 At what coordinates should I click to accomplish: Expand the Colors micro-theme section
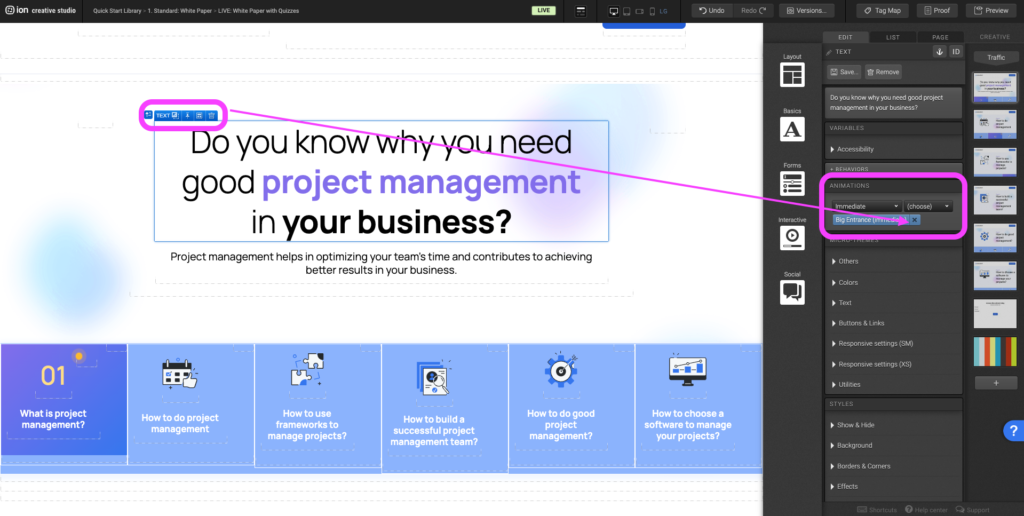[893, 282]
